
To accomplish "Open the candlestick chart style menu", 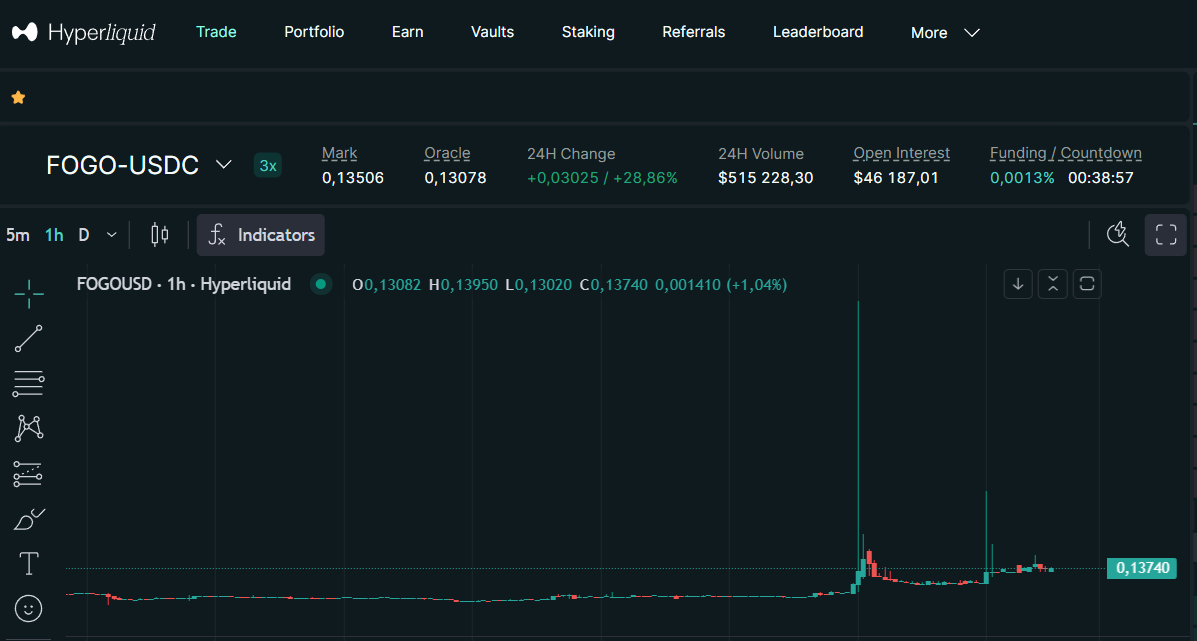I will pos(160,235).
